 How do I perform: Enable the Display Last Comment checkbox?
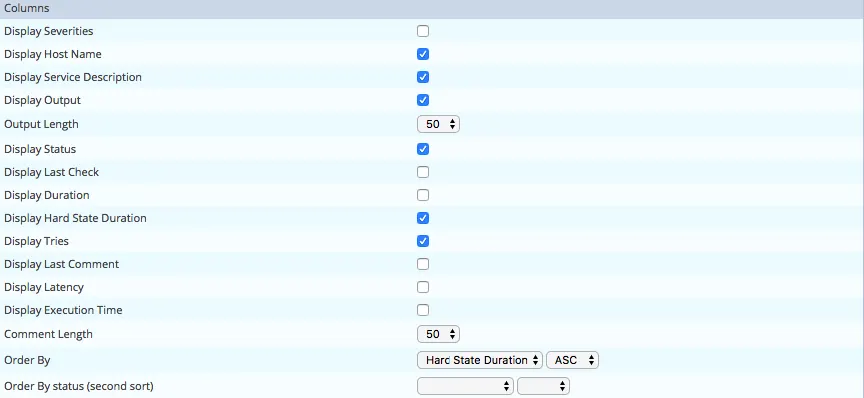pos(423,264)
